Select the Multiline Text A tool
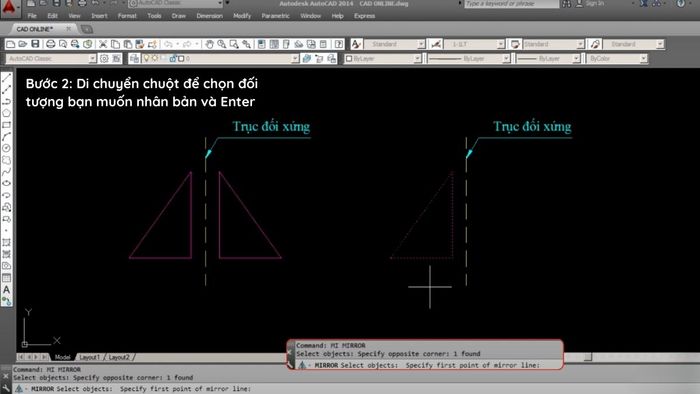This screenshot has width=700, height=394. pos(6,290)
